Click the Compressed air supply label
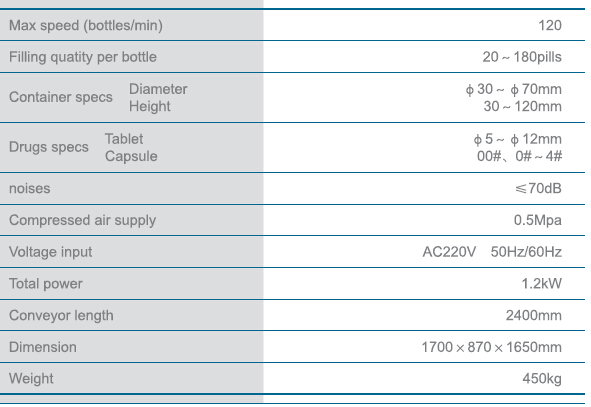The width and height of the screenshot is (591, 407). click(x=83, y=220)
